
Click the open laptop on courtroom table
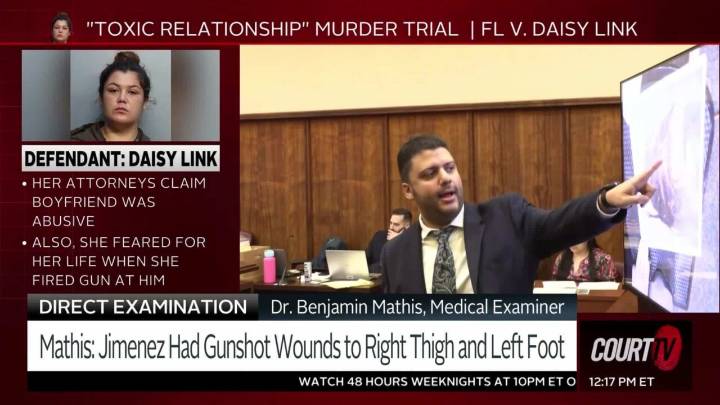pyautogui.click(x=348, y=265)
